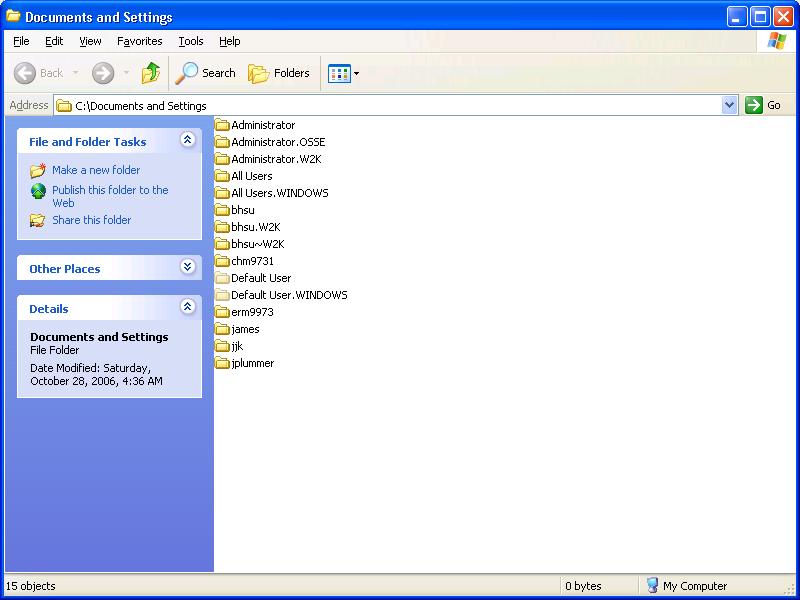Click the green Go arrow button

coord(754,105)
